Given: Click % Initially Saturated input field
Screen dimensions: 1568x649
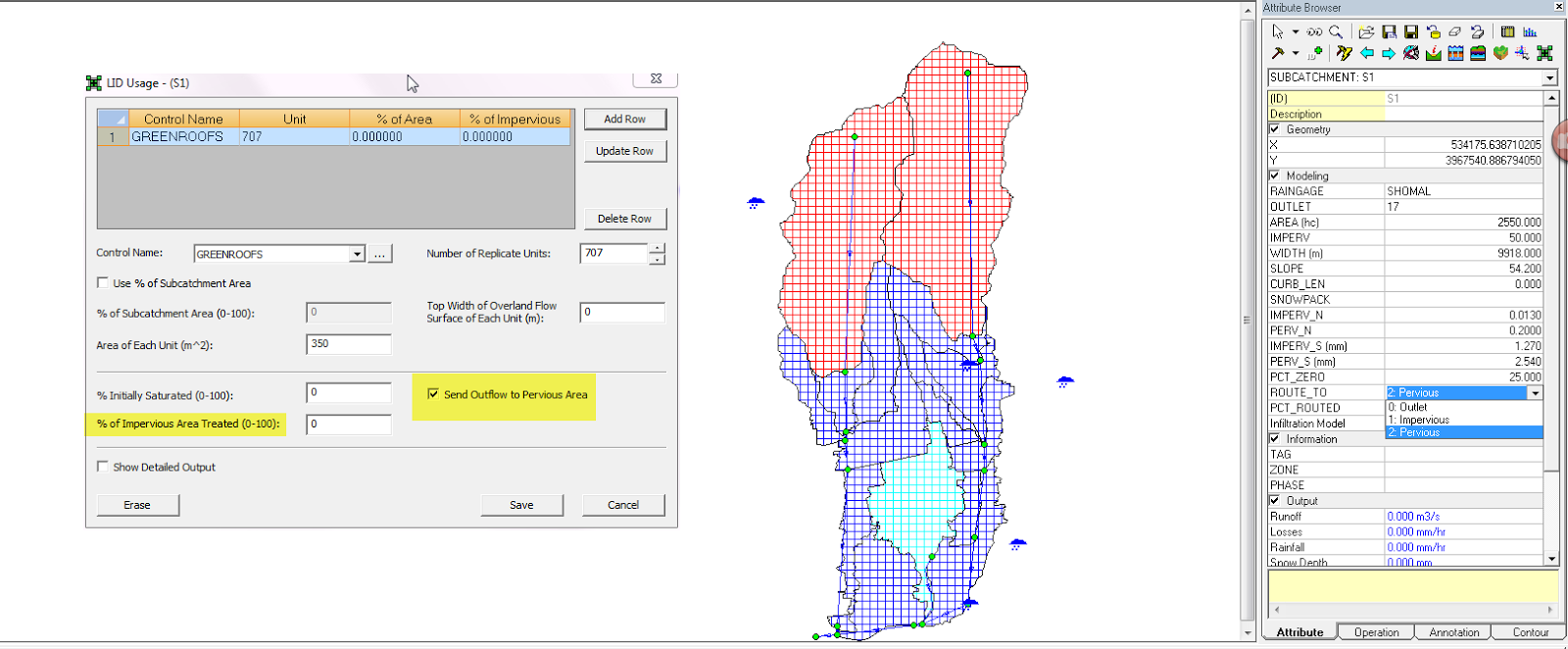Looking at the screenshot, I should (349, 392).
